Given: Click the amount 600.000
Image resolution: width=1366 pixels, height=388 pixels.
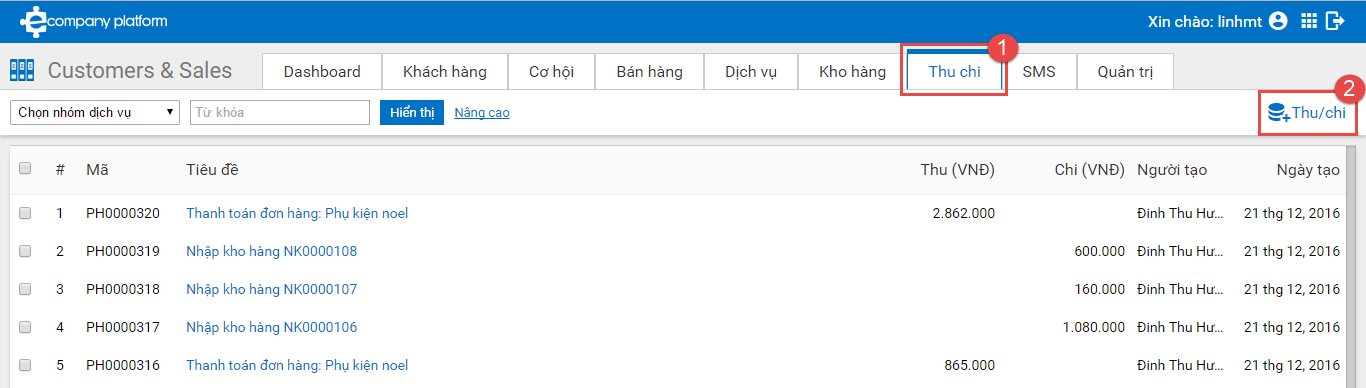Looking at the screenshot, I should click(x=1100, y=251).
